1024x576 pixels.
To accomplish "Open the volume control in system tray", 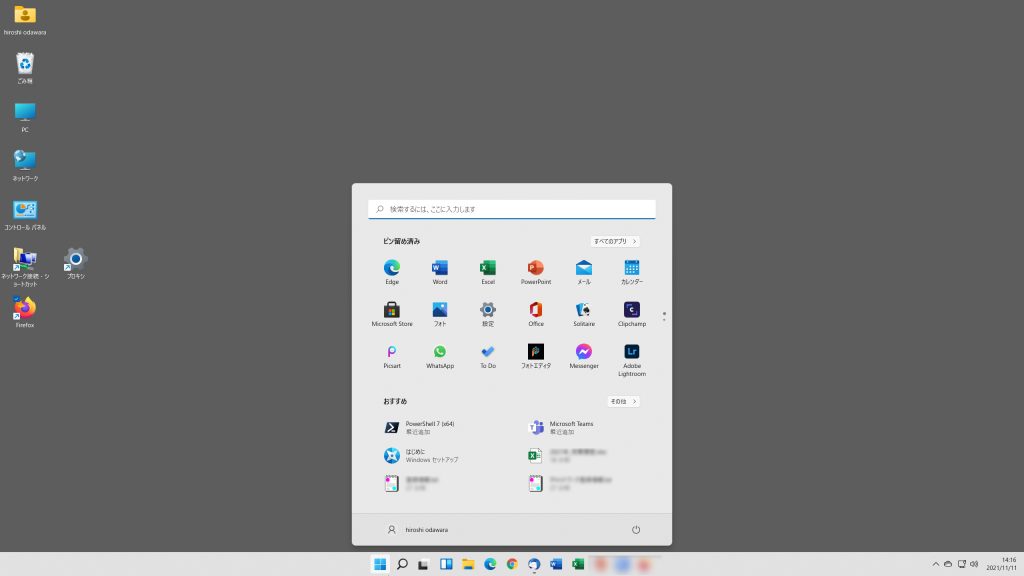I will [974, 564].
